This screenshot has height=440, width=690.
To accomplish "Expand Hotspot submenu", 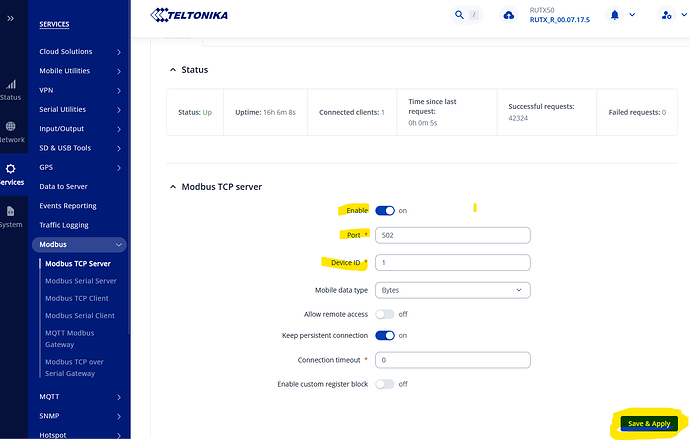I will pos(80,435).
